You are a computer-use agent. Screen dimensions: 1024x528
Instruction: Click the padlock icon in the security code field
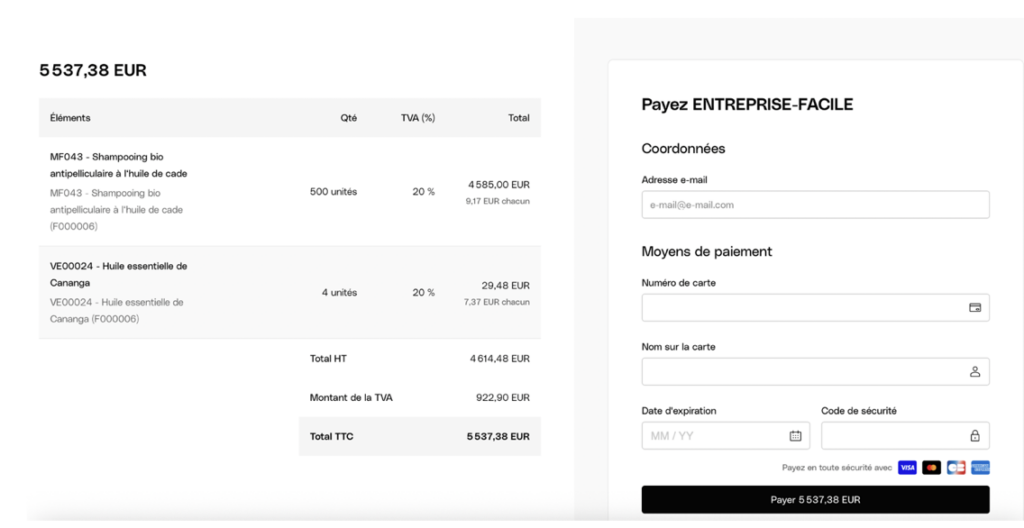tap(975, 436)
